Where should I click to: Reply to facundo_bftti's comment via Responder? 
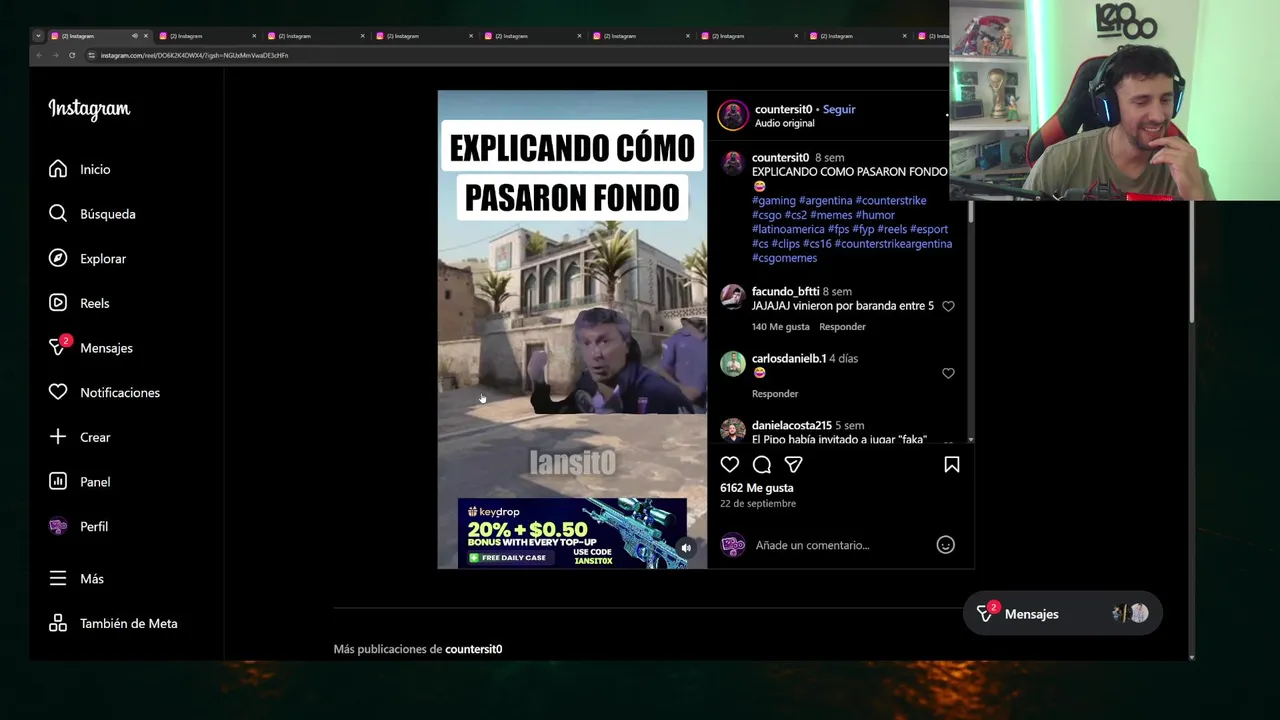point(842,327)
